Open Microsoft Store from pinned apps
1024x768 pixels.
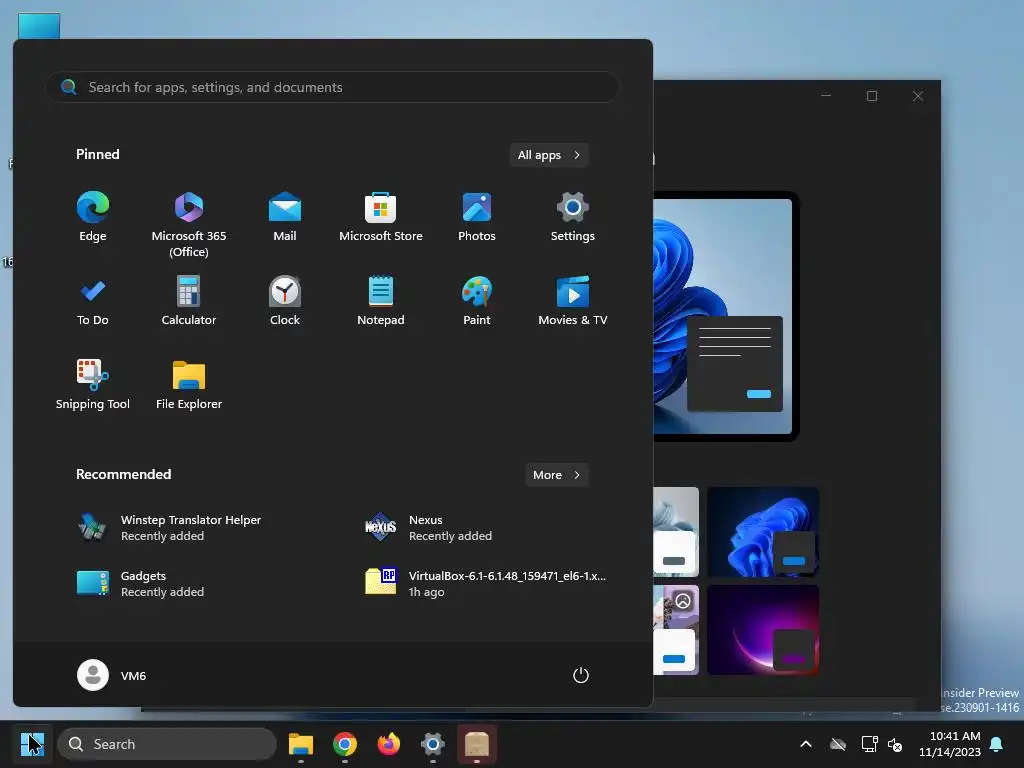point(381,218)
